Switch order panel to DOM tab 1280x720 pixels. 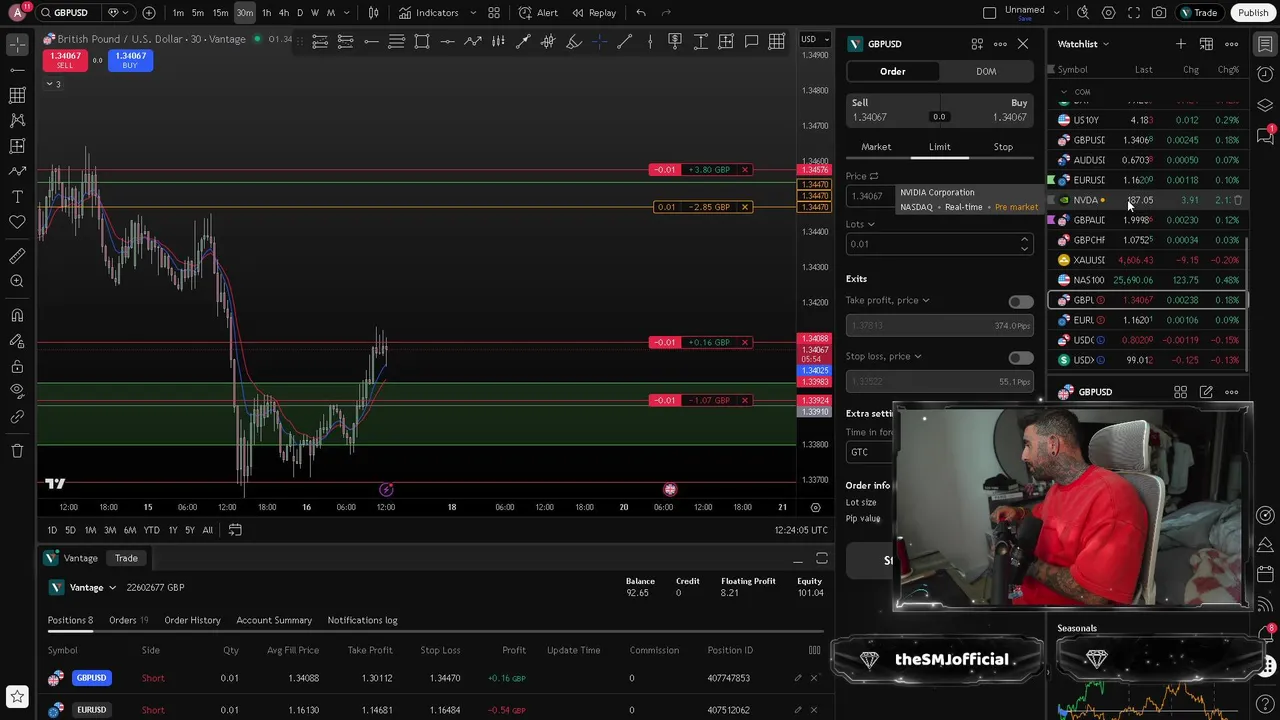click(986, 72)
